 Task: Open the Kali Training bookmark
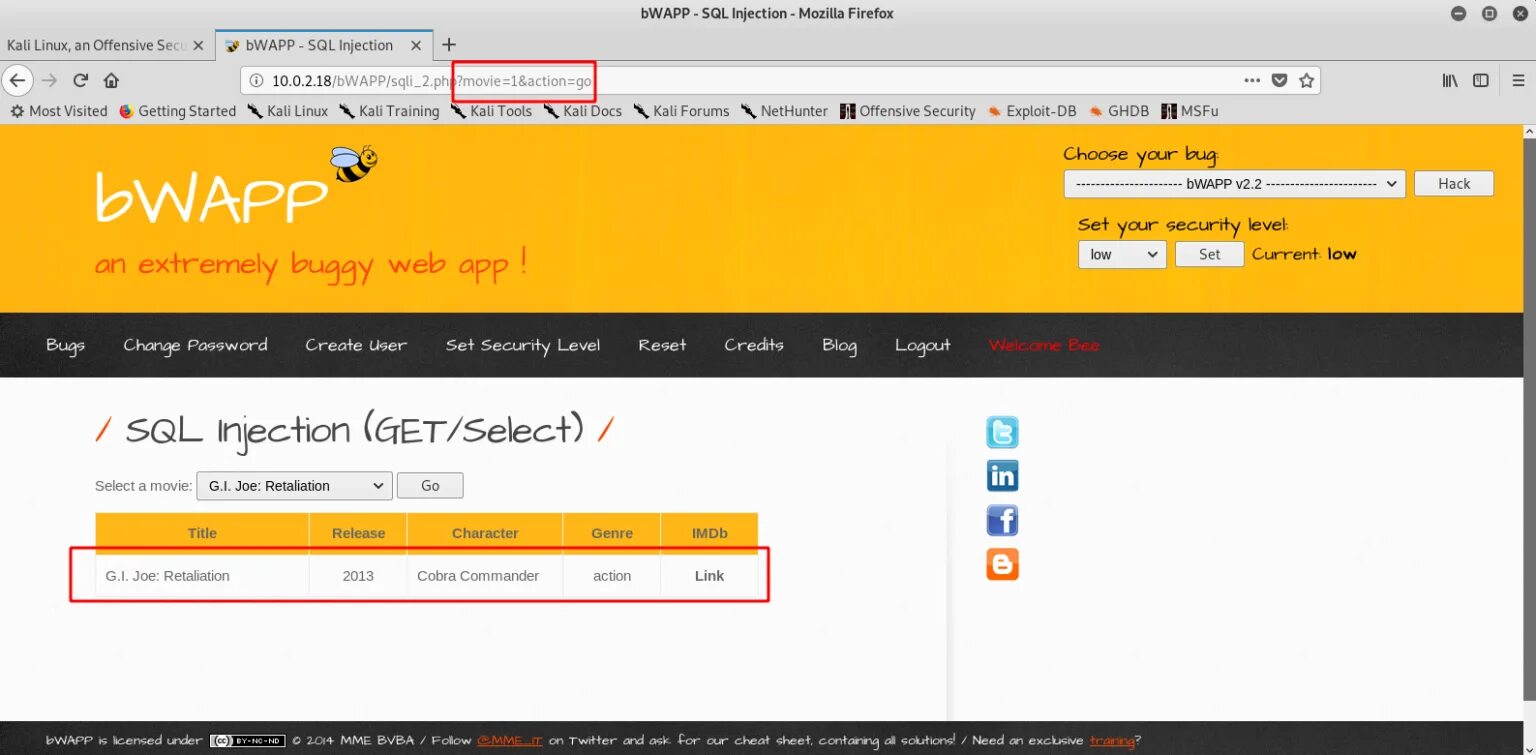coord(389,111)
